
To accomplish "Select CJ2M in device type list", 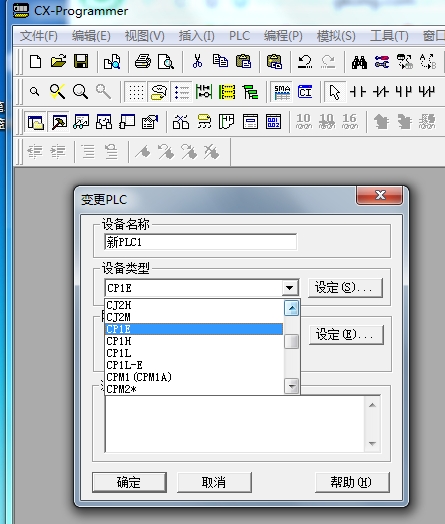I will point(194,317).
